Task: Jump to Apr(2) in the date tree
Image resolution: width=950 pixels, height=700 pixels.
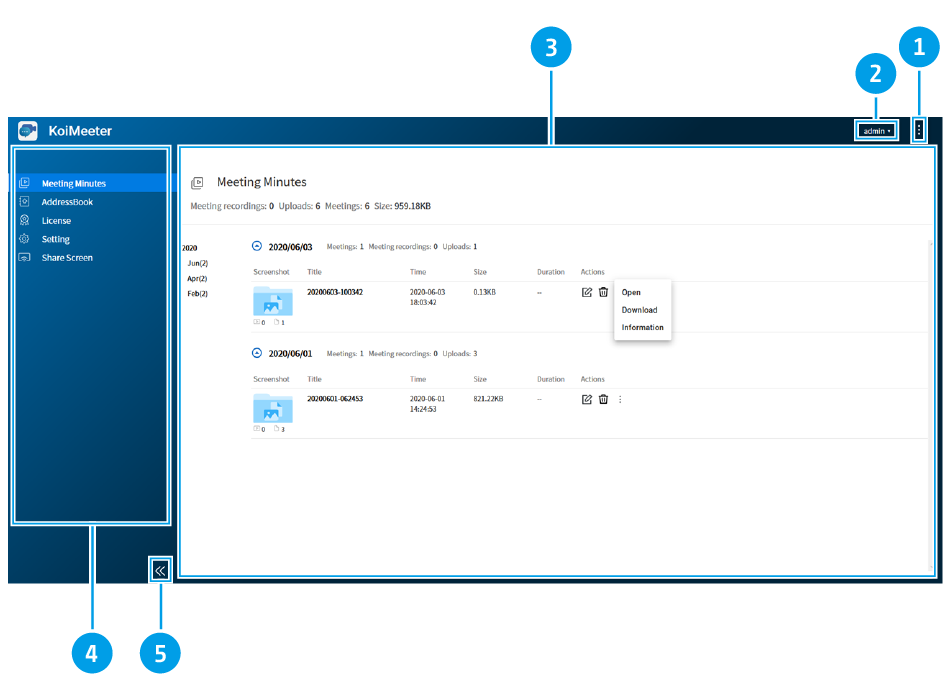Action: coord(197,278)
